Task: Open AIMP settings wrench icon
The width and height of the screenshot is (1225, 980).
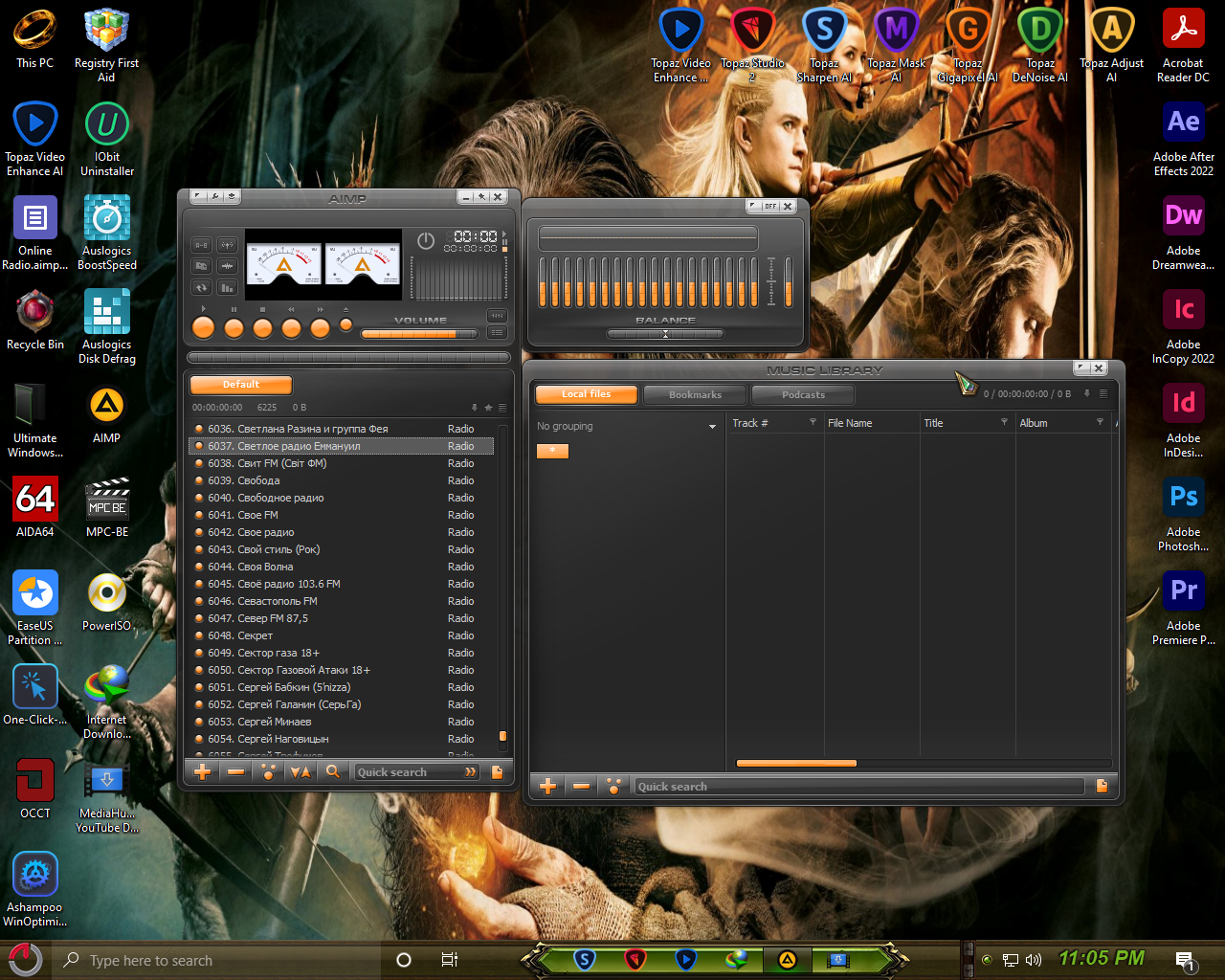Action: pos(215,196)
